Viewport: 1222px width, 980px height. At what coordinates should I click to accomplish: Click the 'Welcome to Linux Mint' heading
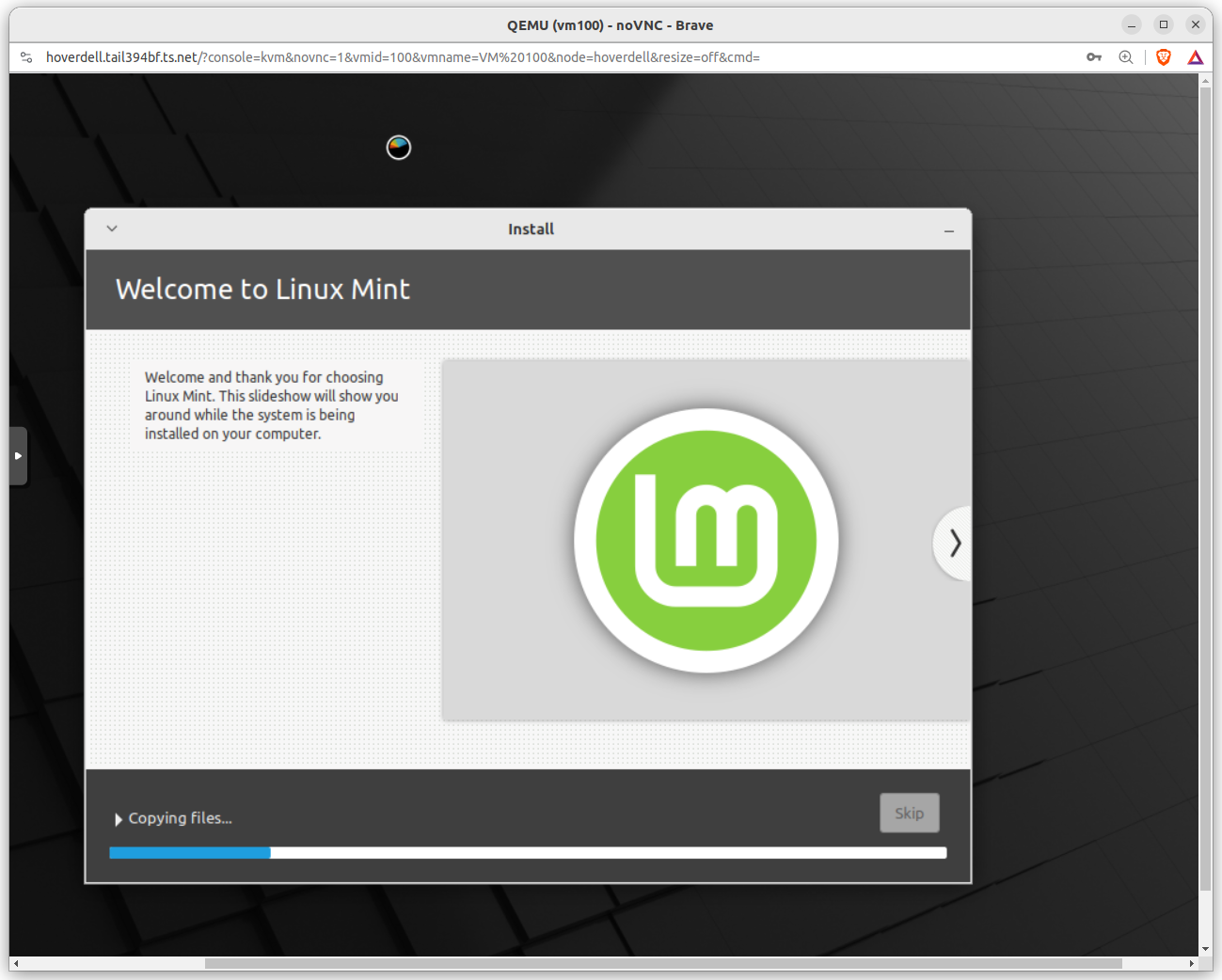coord(262,289)
